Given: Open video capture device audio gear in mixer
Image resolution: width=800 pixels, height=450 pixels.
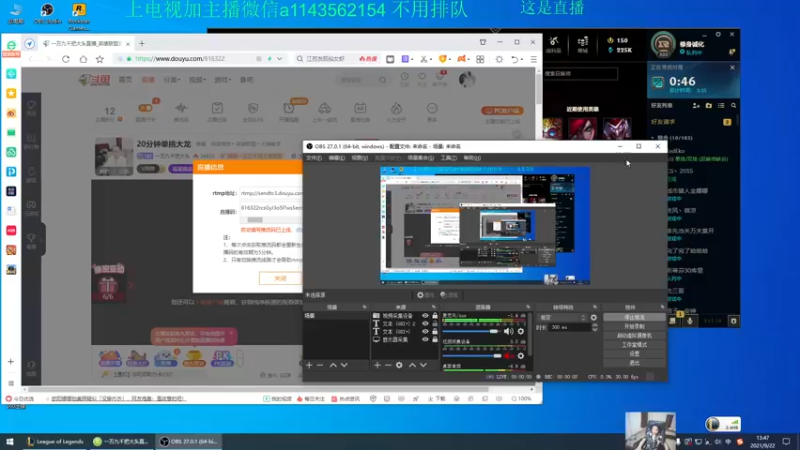Looking at the screenshot, I should [520, 356].
